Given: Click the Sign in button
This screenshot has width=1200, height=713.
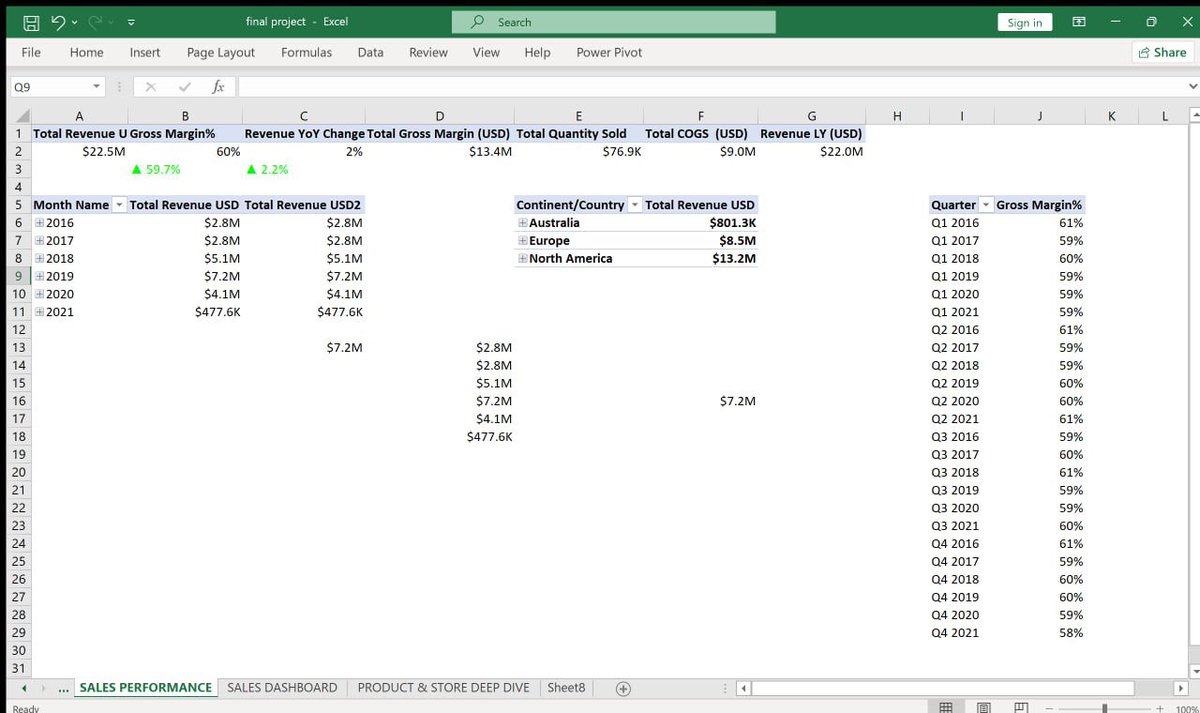Looking at the screenshot, I should pos(1024,22).
